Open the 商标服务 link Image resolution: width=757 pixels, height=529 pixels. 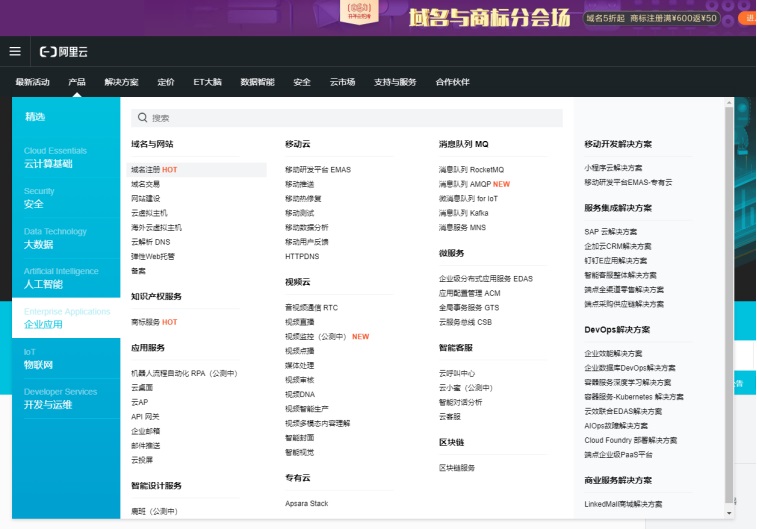(x=154, y=322)
